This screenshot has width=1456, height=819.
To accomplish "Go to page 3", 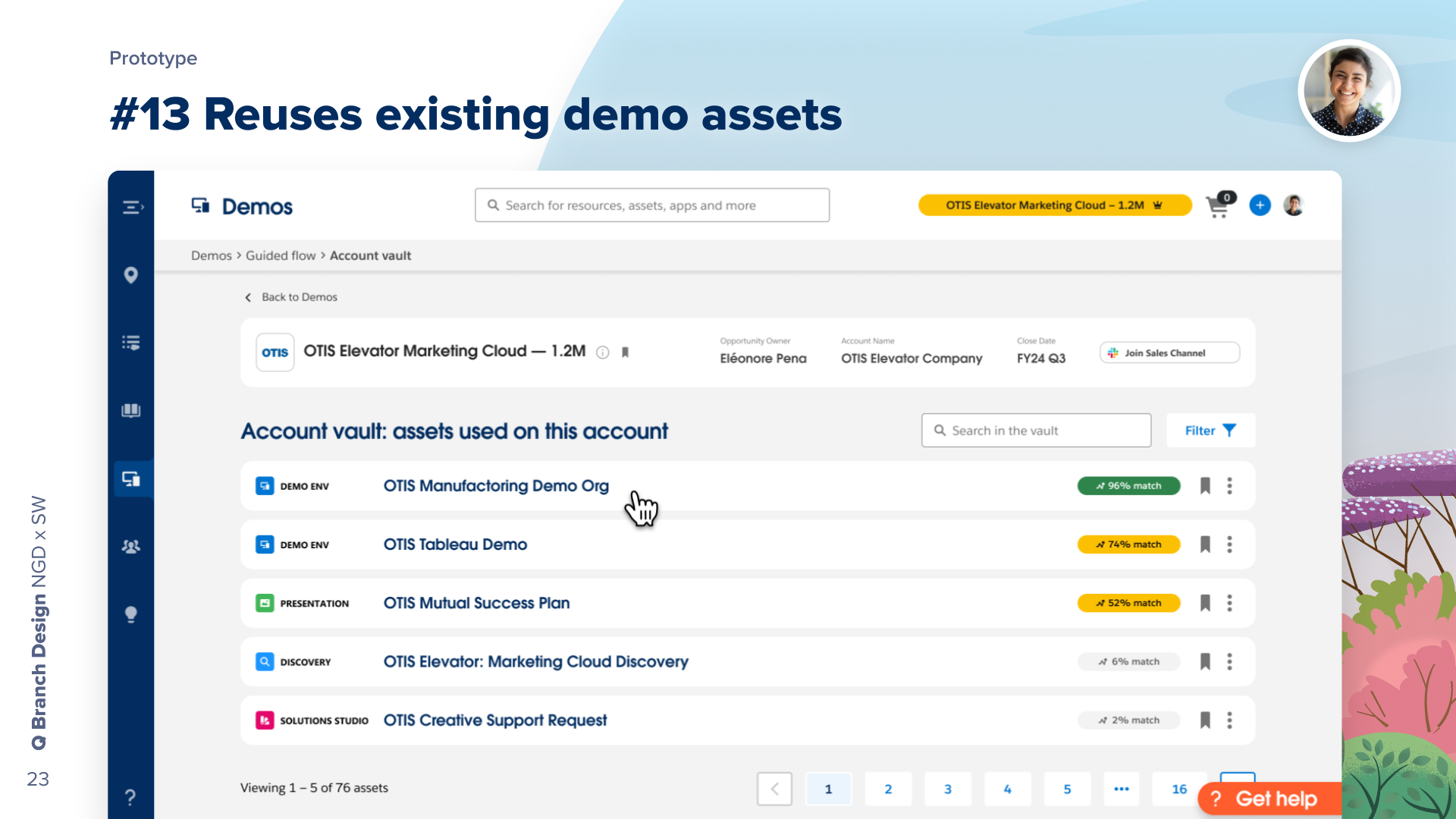I will (948, 789).
